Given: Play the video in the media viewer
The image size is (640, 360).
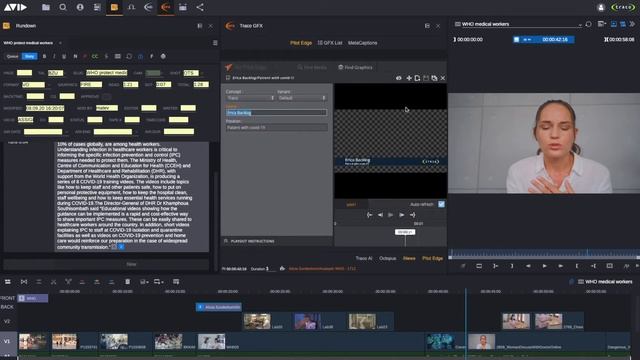Looking at the screenshot, I should pyautogui.click(x=544, y=266).
